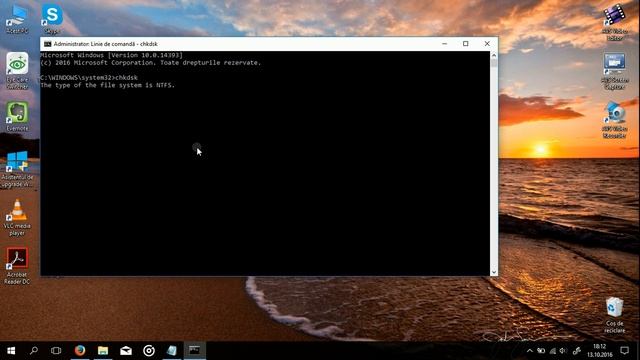Open the Action Center notifications
The height and width of the screenshot is (360, 640).
point(624,351)
